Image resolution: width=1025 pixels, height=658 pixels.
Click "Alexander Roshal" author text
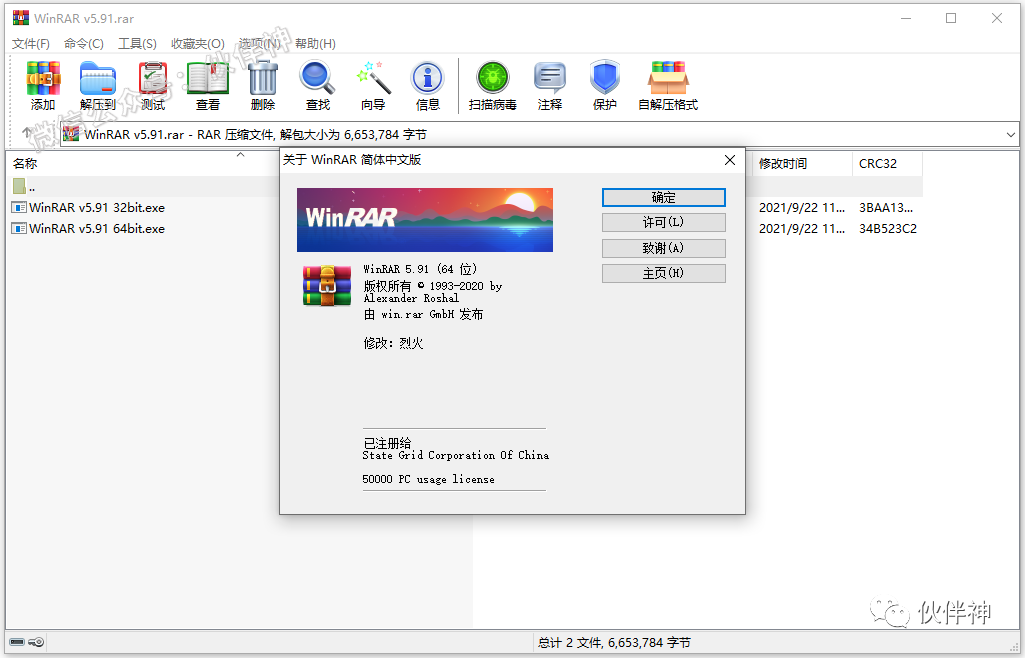coord(411,299)
